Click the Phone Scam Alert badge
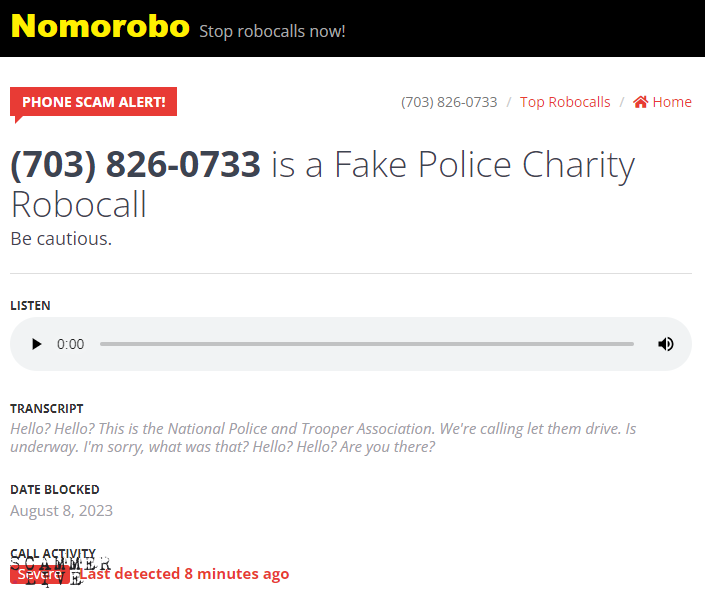Screen dimensions: 705x598 click(94, 102)
